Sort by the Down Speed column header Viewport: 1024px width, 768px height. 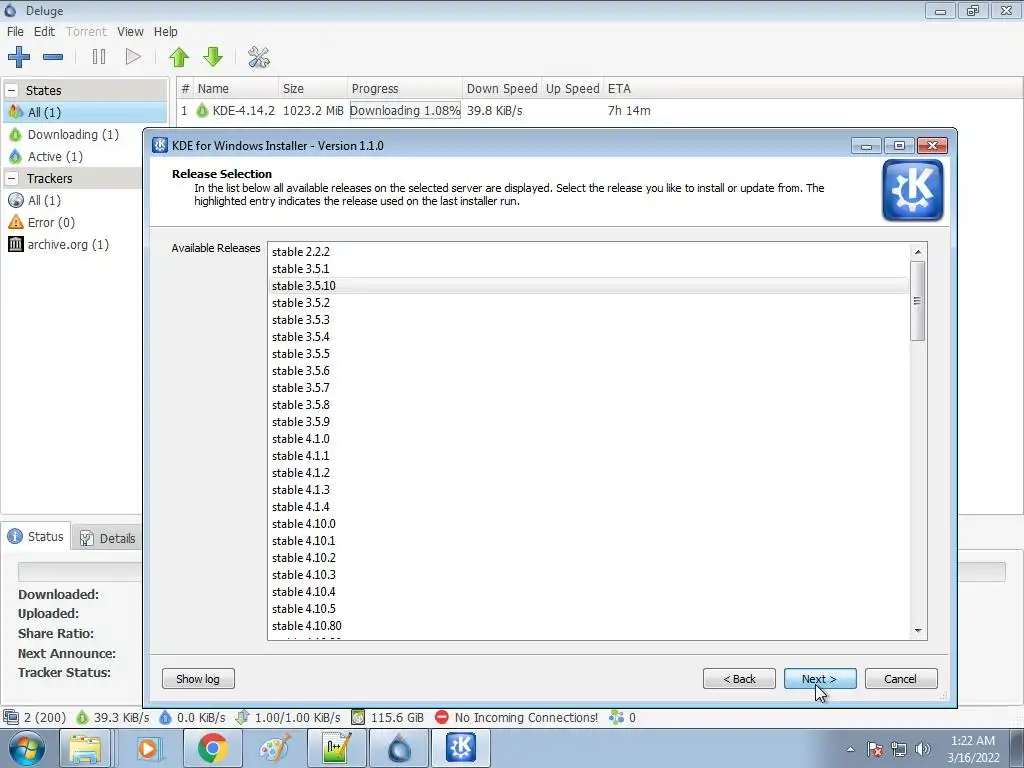pyautogui.click(x=502, y=88)
